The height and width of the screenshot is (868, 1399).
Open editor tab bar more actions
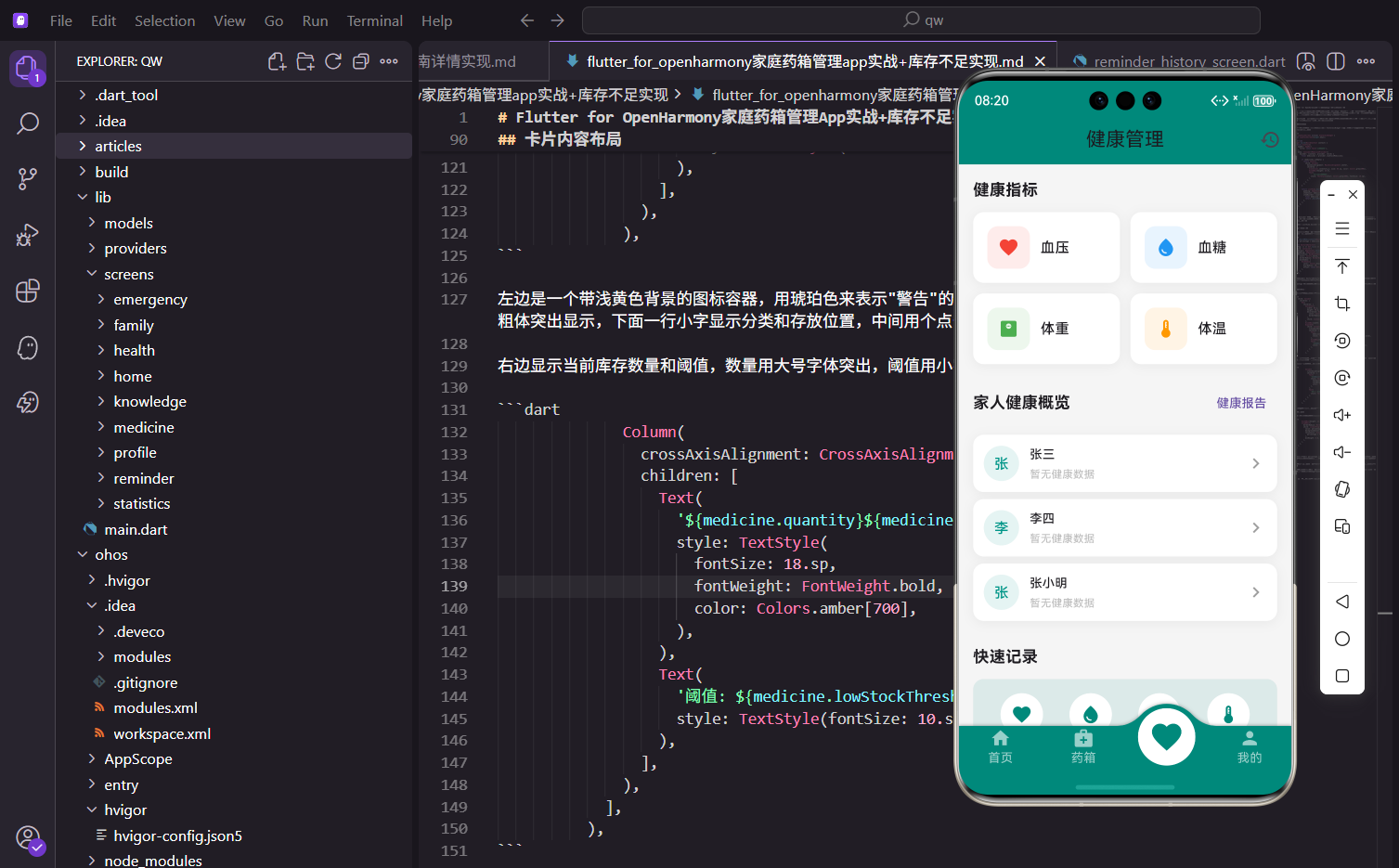[x=1366, y=61]
